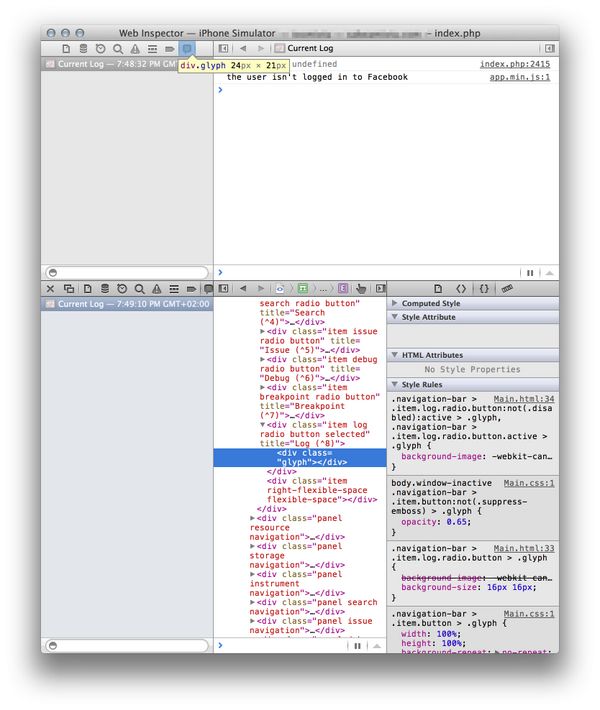Click the curly braces icon in details toolbar
The image size is (600, 710).
tap(483, 288)
